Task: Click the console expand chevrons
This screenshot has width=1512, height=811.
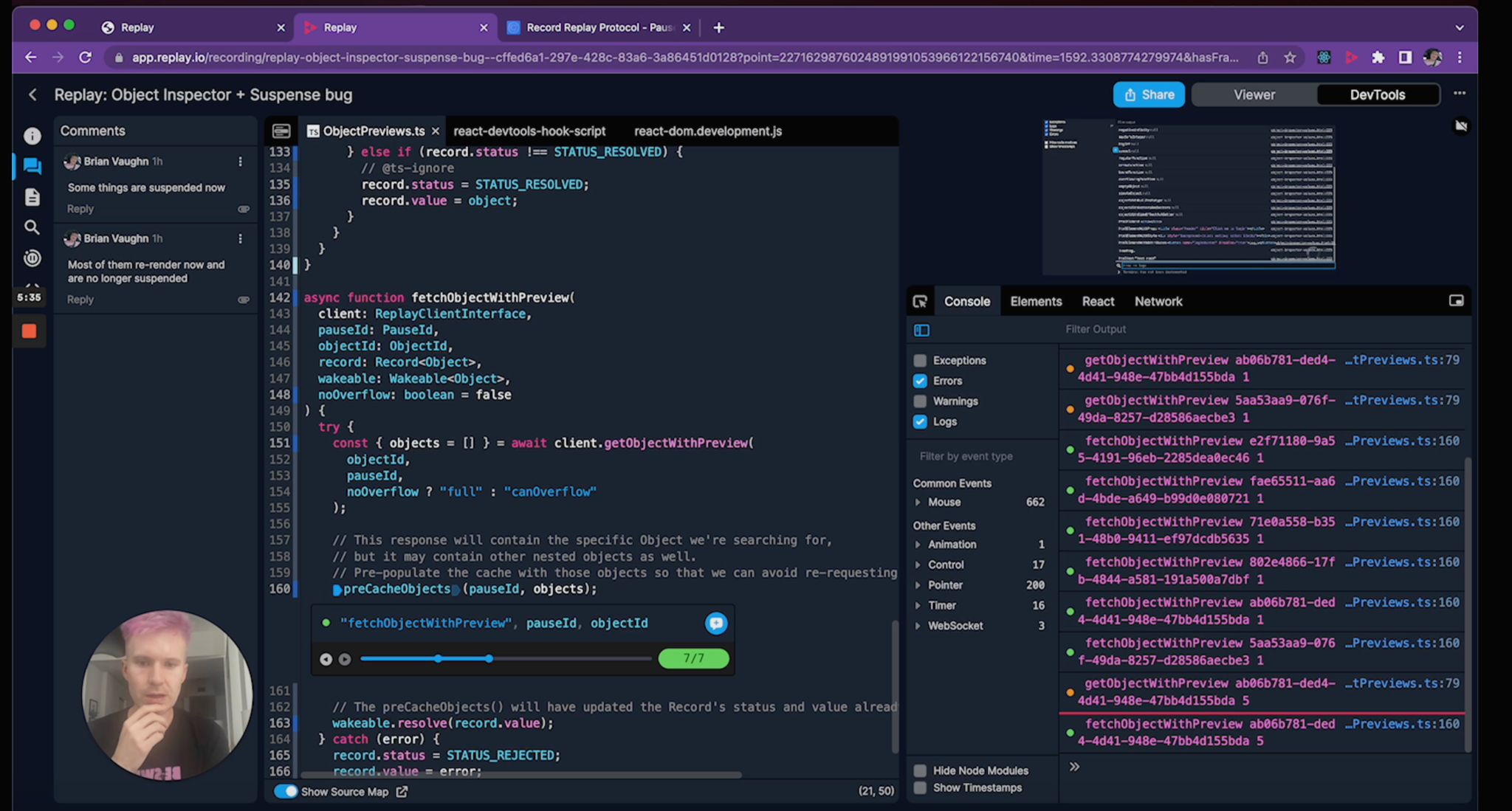Action: 1074,767
